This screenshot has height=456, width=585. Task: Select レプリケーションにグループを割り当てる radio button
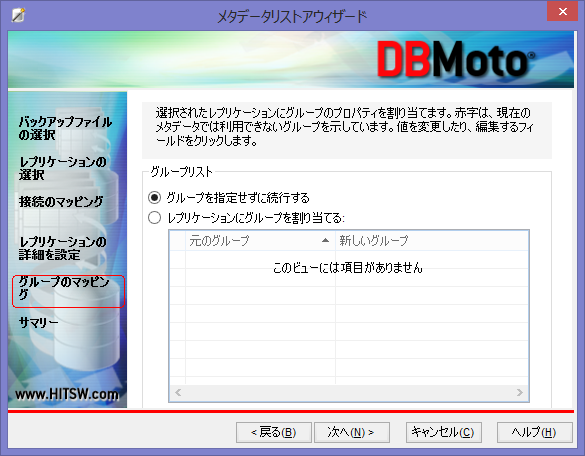point(154,217)
